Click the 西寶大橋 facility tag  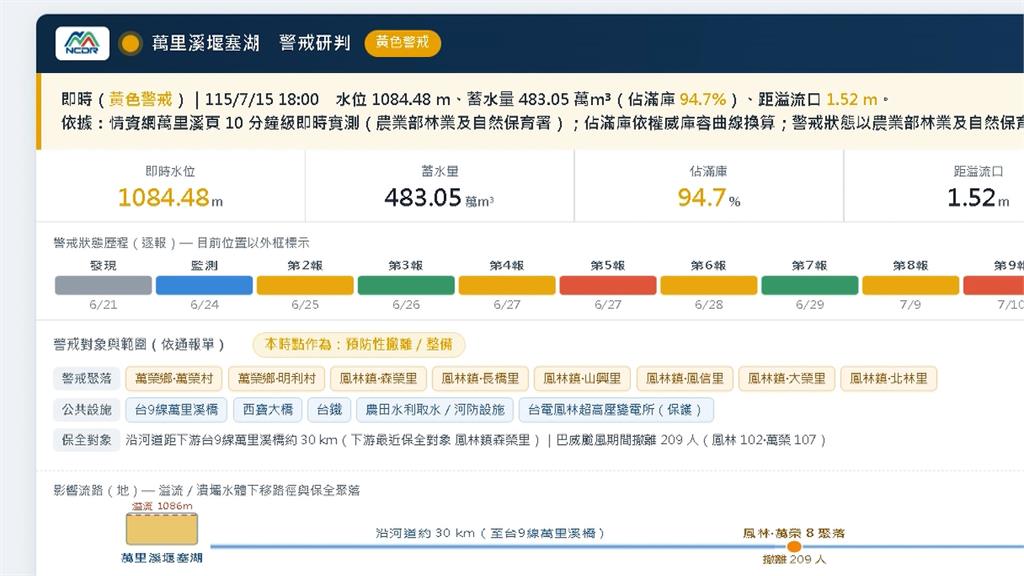tap(268, 409)
